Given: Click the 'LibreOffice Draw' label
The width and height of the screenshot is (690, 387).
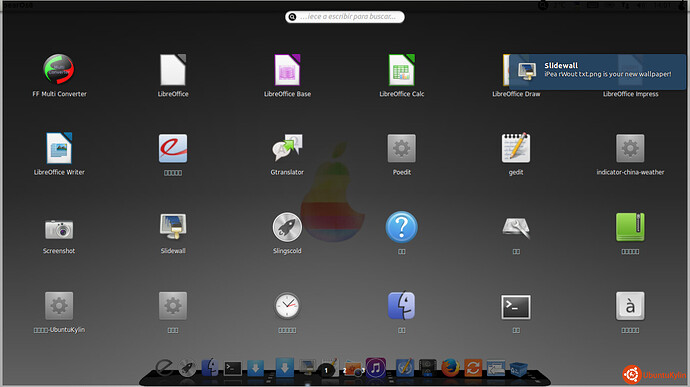Looking at the screenshot, I should [x=516, y=94].
